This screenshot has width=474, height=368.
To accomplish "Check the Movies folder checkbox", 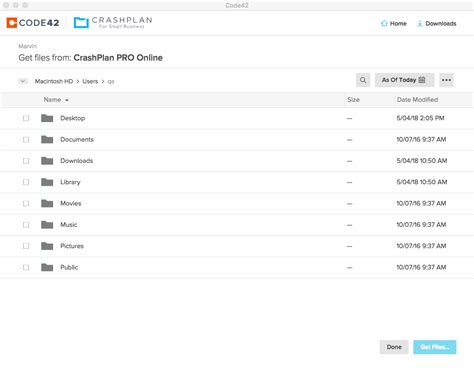I will [26, 203].
